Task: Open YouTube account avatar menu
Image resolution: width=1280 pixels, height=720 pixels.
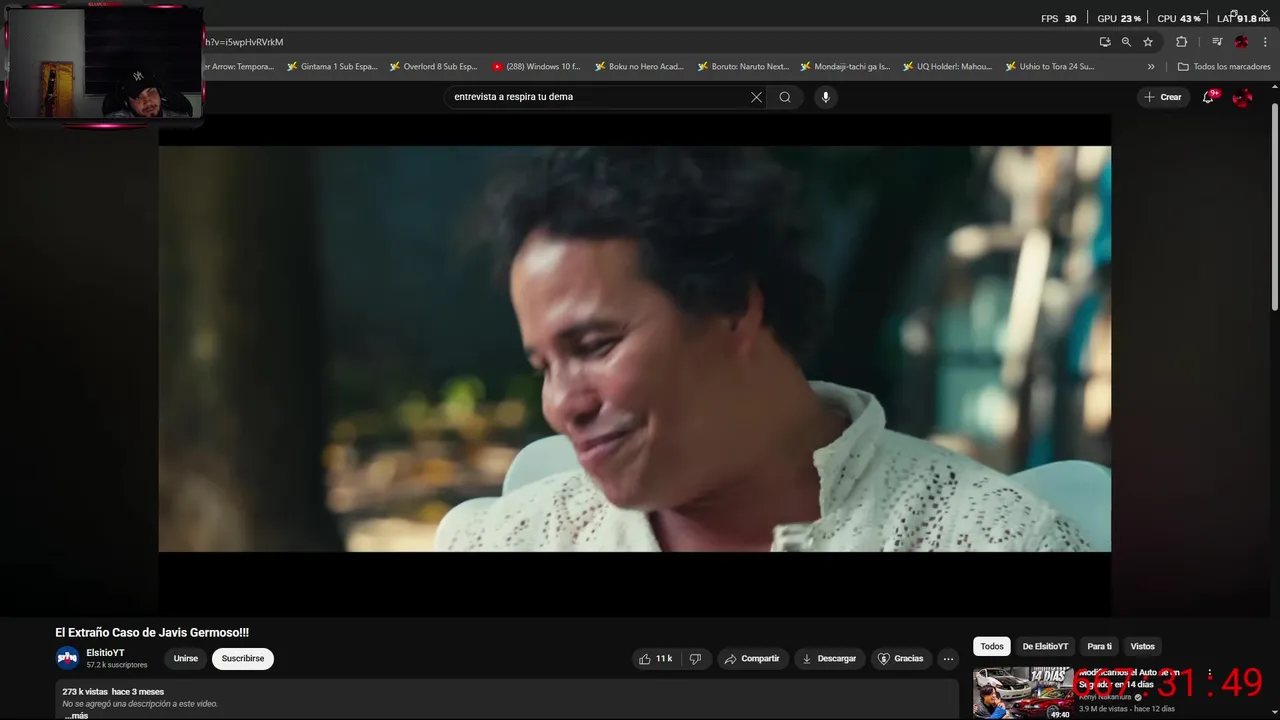Action: pyautogui.click(x=1242, y=97)
